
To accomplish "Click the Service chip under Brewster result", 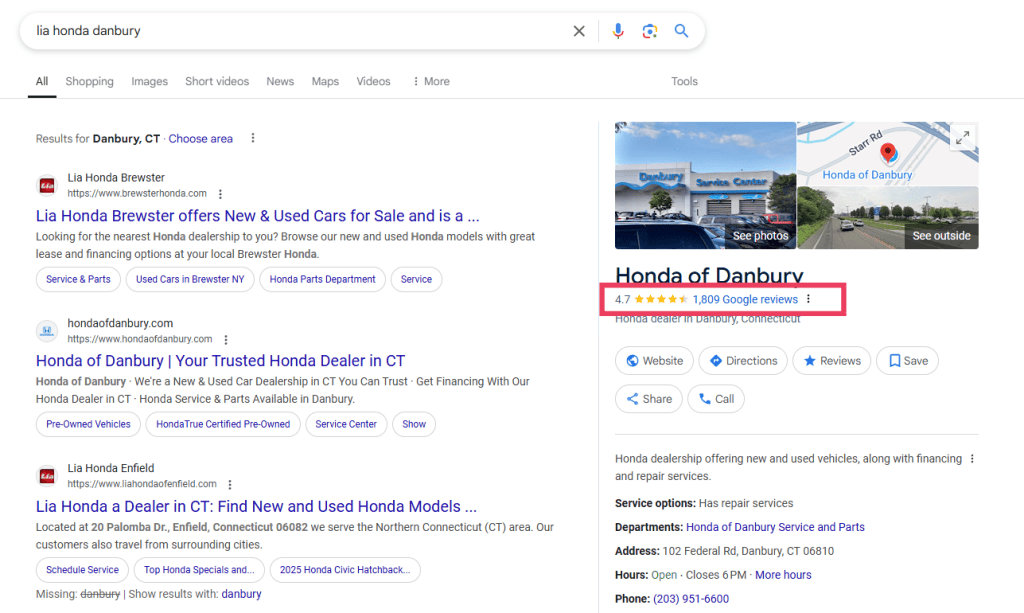I will pos(416,279).
